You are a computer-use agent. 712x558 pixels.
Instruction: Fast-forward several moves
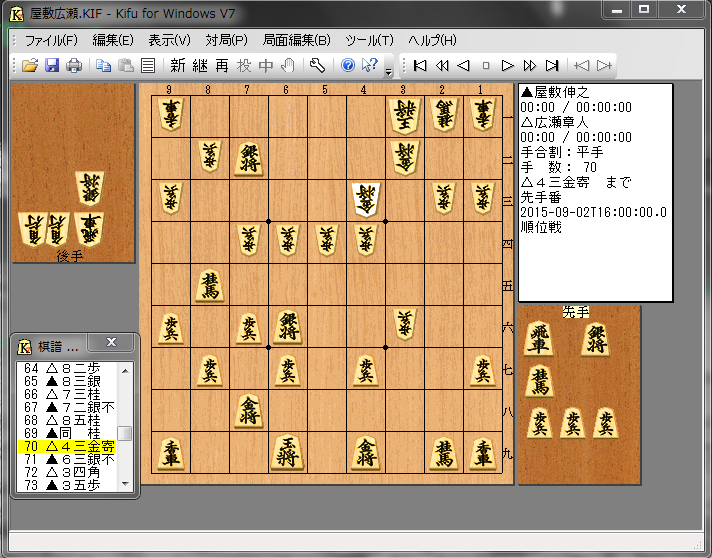point(529,65)
